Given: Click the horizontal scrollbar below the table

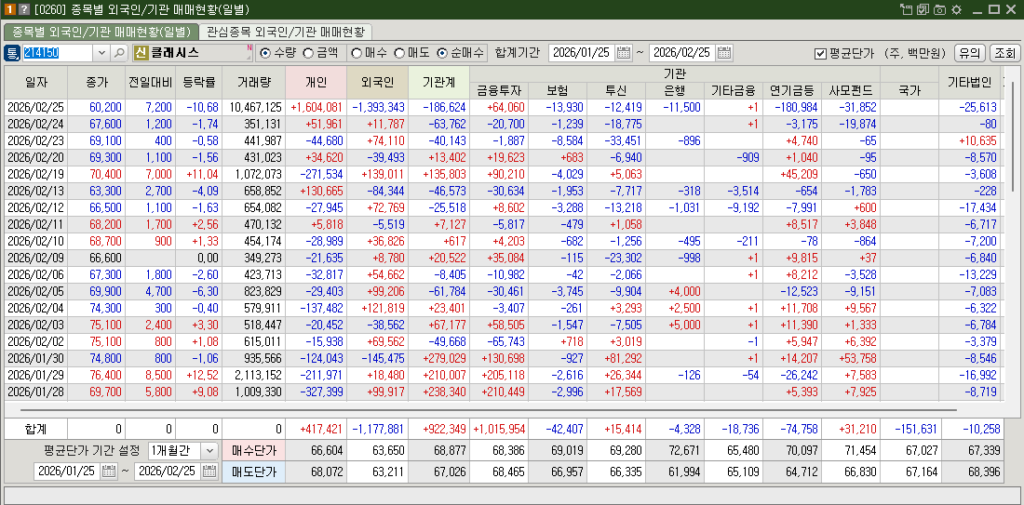Looking at the screenshot, I should click(x=488, y=410).
